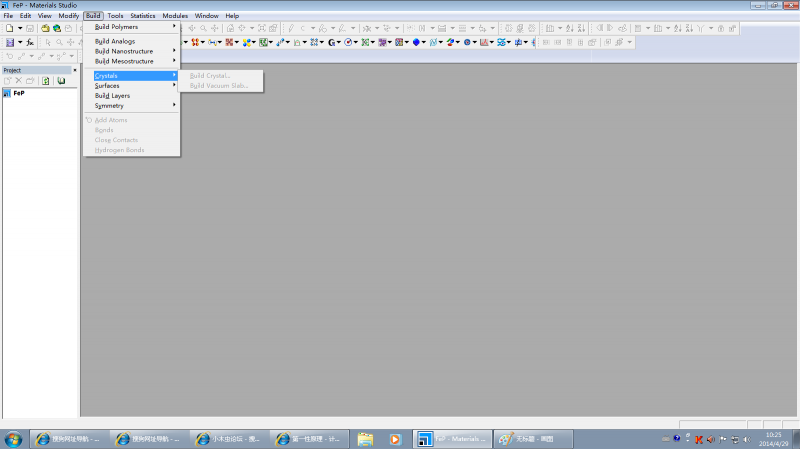Screen dimensions: 800x449
Task: Open Materials Studio taskbar icon
Action: pyautogui.click(x=452, y=439)
